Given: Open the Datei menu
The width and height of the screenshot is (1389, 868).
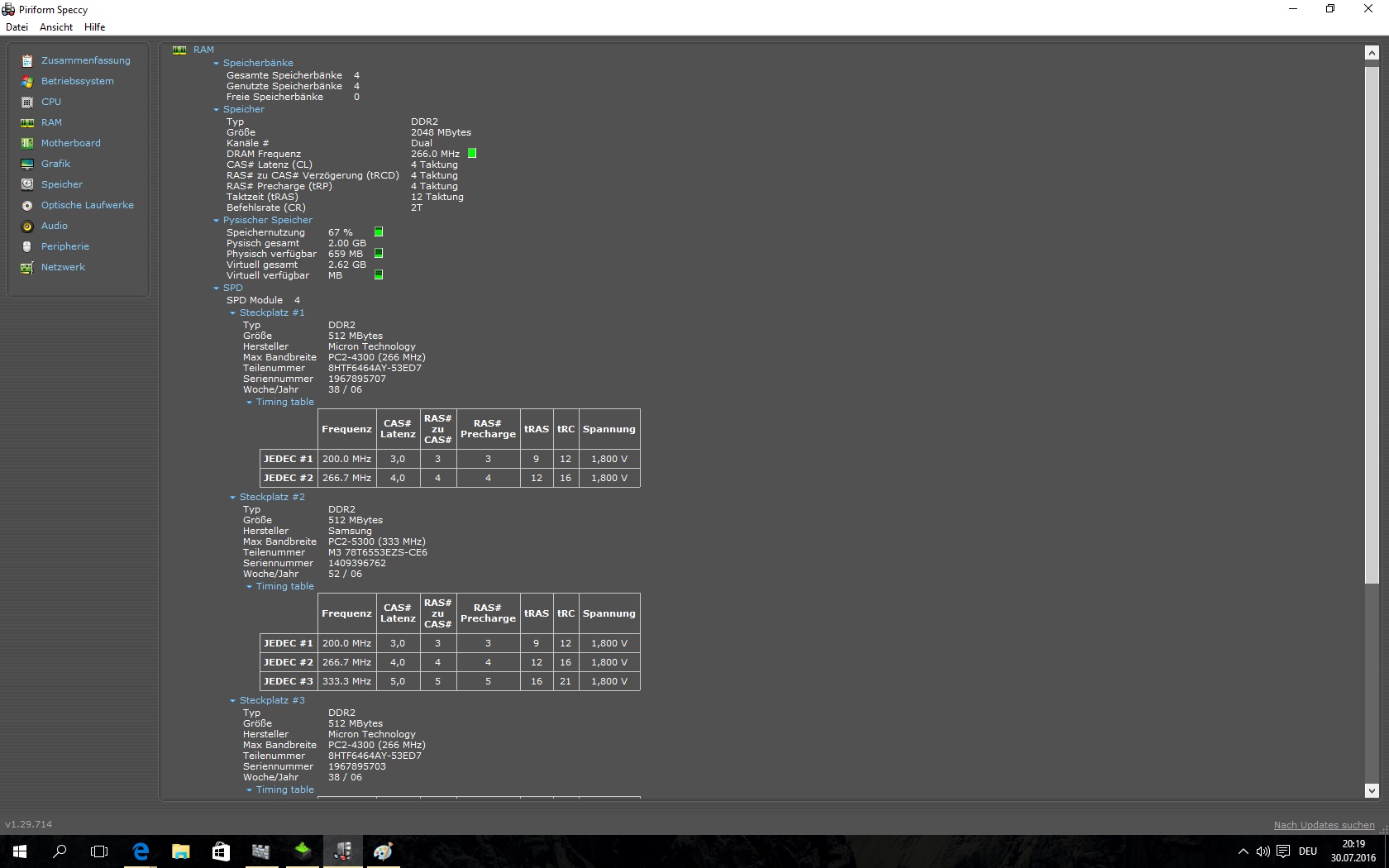Looking at the screenshot, I should click(x=17, y=27).
